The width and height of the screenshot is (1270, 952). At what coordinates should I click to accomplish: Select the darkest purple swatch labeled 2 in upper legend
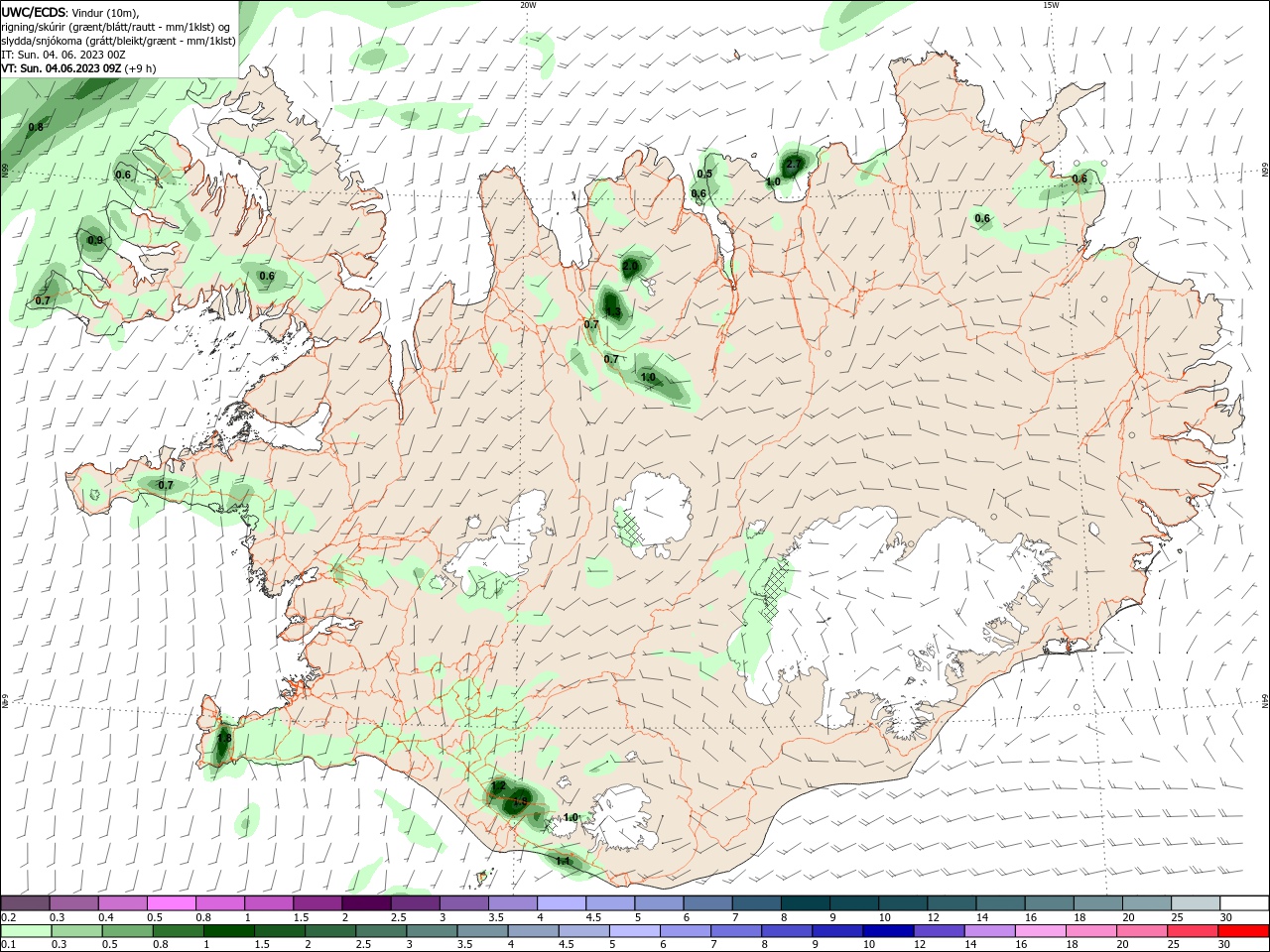coord(366,903)
